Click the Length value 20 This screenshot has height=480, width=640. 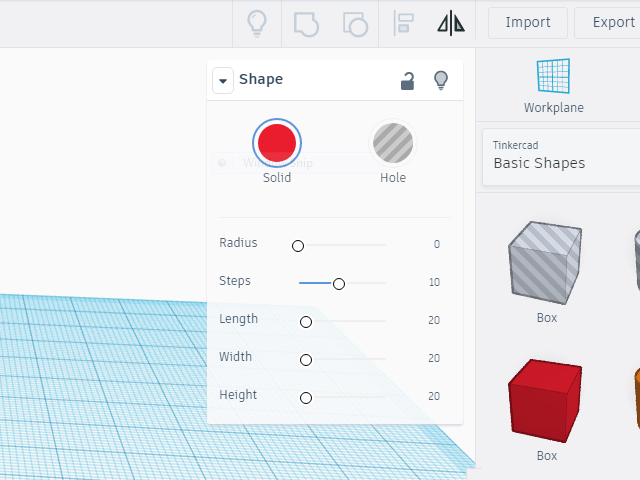coord(434,320)
